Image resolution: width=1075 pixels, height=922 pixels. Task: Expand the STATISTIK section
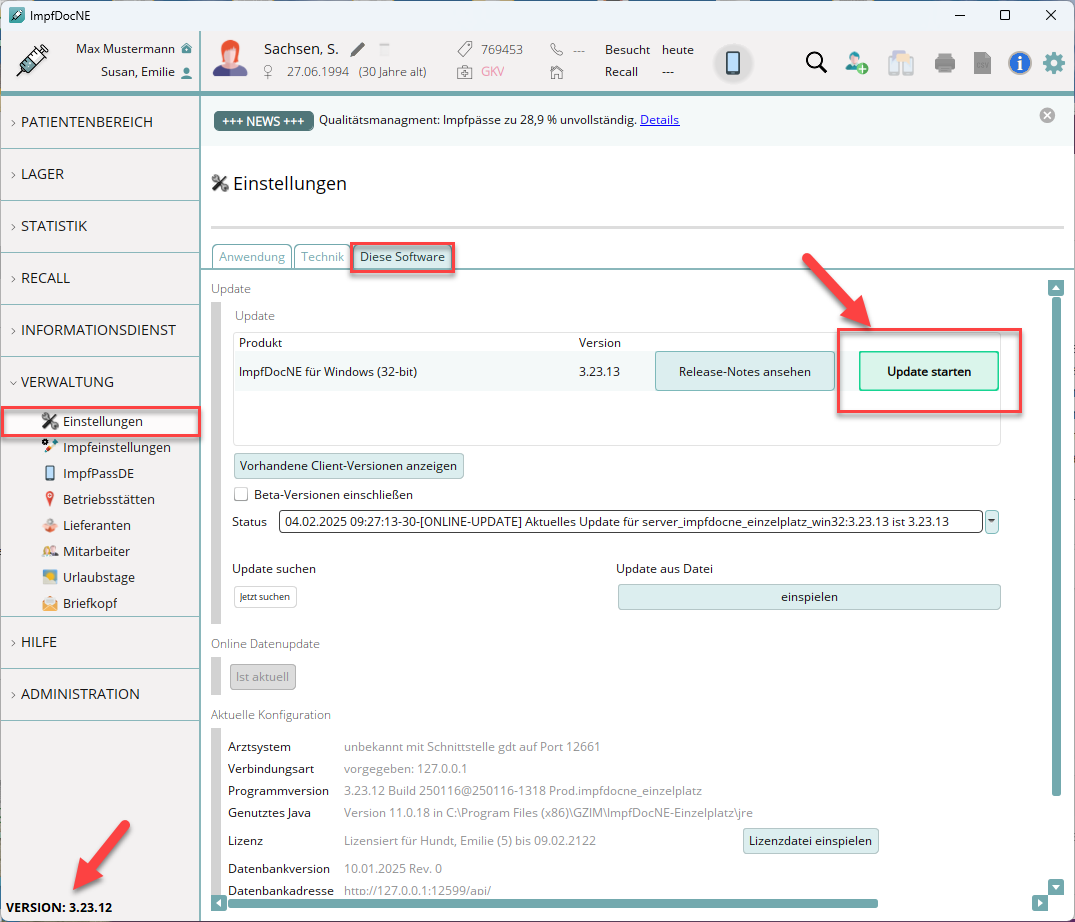click(100, 226)
